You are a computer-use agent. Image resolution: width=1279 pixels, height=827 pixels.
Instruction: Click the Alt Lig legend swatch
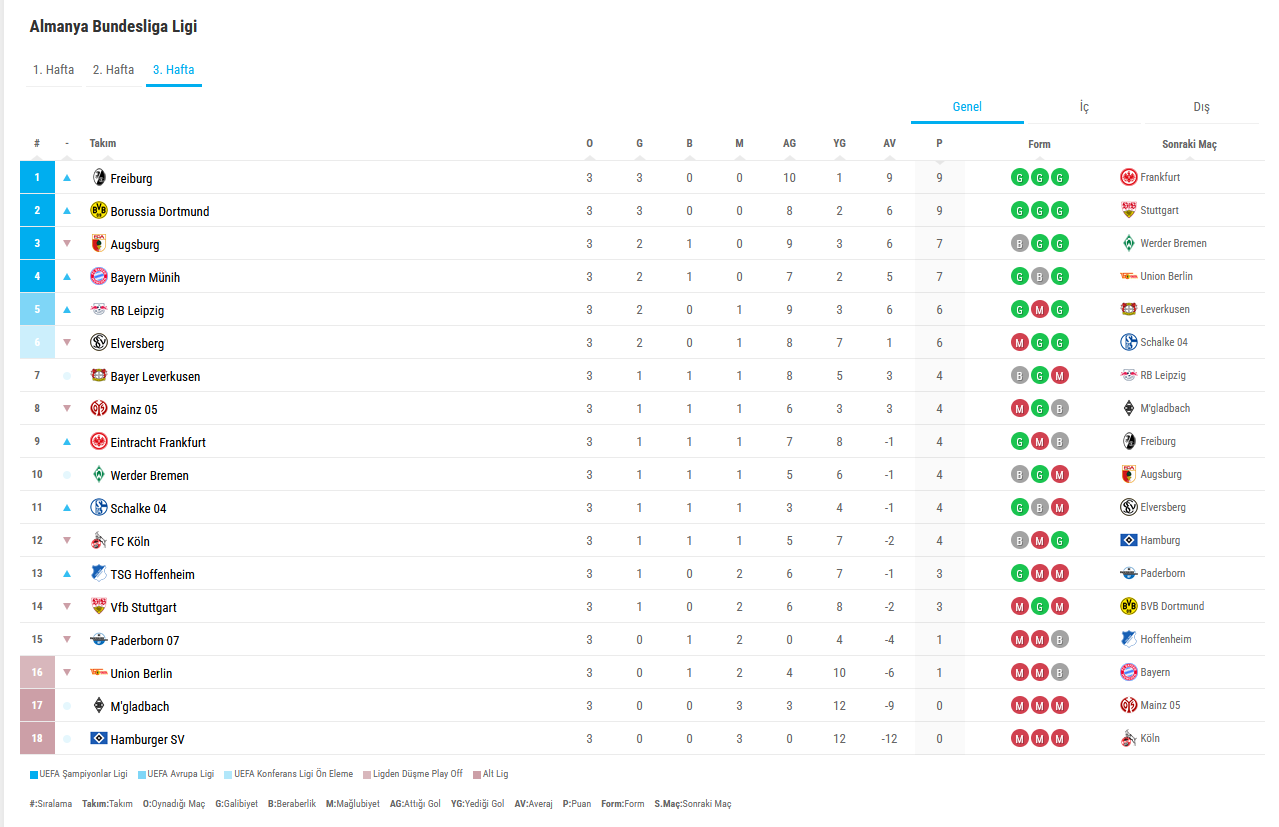click(x=477, y=774)
